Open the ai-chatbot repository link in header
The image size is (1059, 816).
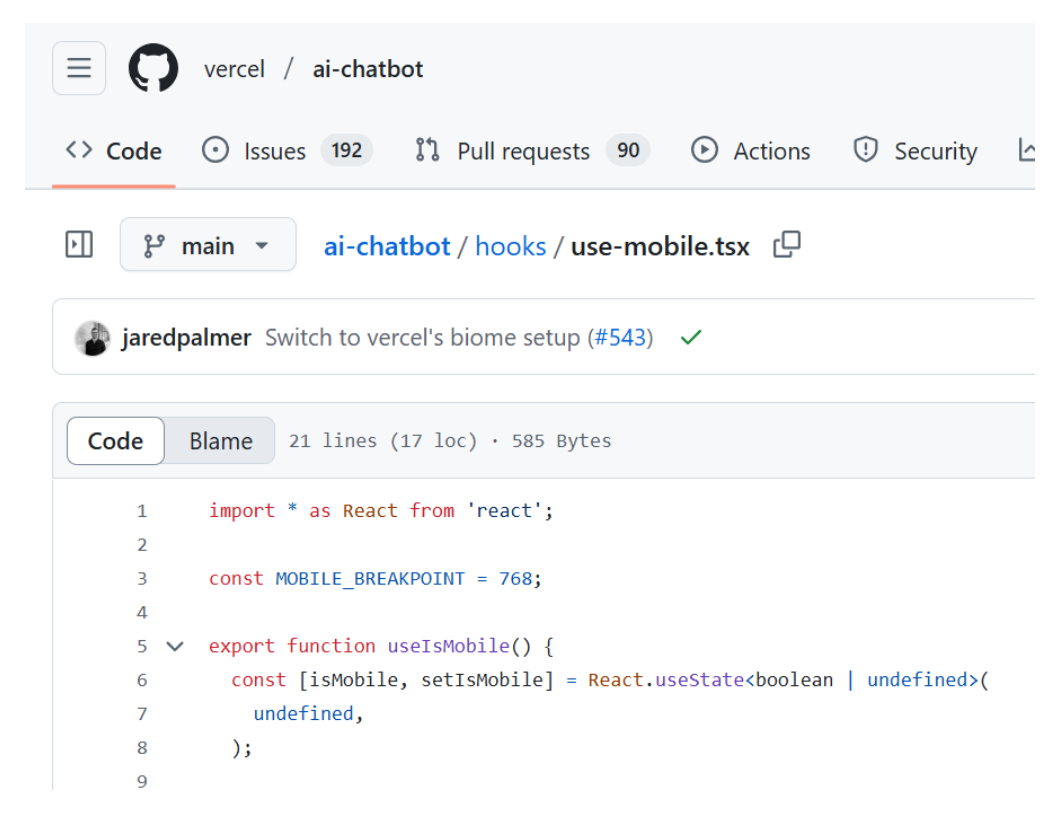point(367,69)
